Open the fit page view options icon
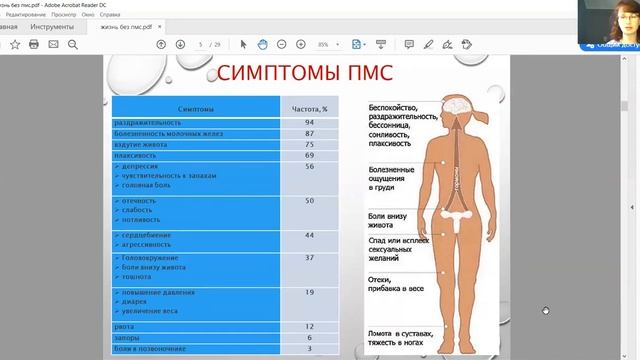The image size is (640, 360). [x=356, y=44]
